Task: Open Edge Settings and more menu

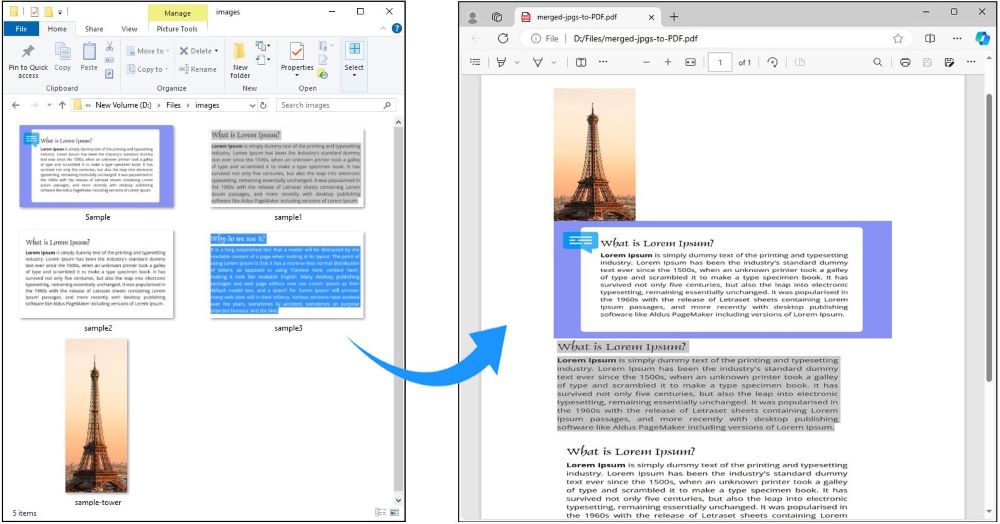Action: (x=957, y=38)
